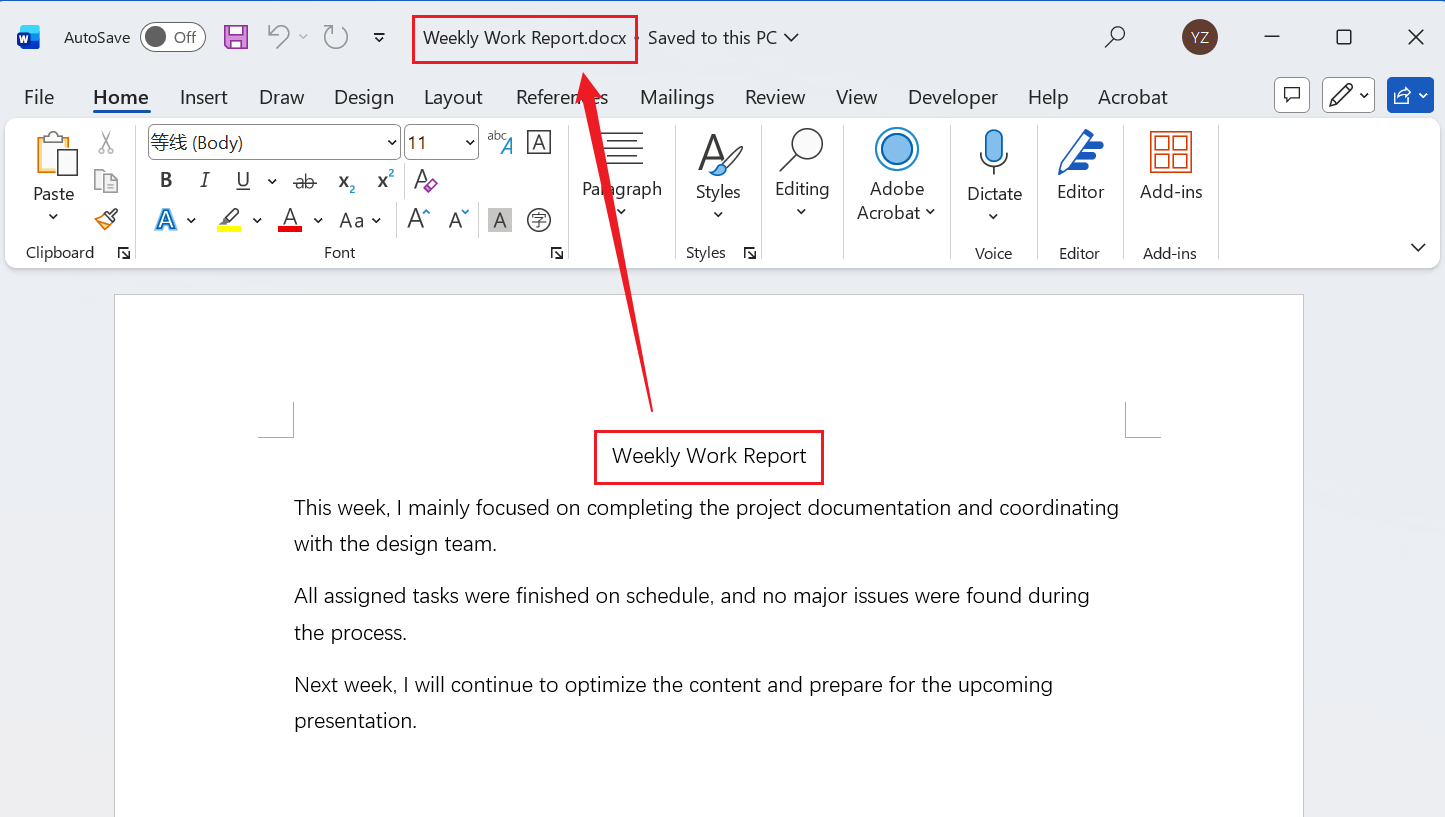The height and width of the screenshot is (817, 1445).
Task: Expand the Paste options arrow
Action: tap(54, 217)
